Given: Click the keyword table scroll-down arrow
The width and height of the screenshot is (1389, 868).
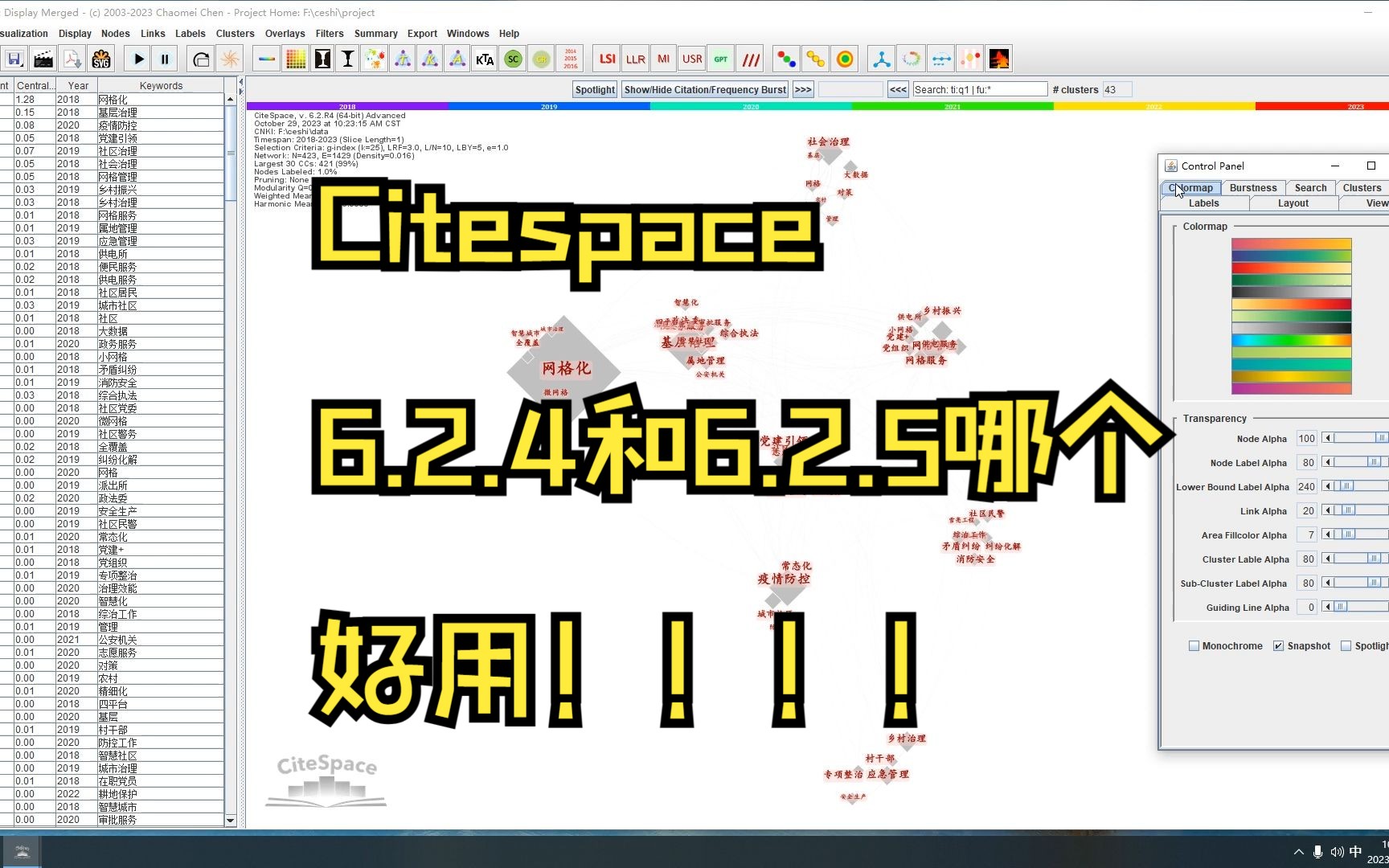Looking at the screenshot, I should [231, 821].
